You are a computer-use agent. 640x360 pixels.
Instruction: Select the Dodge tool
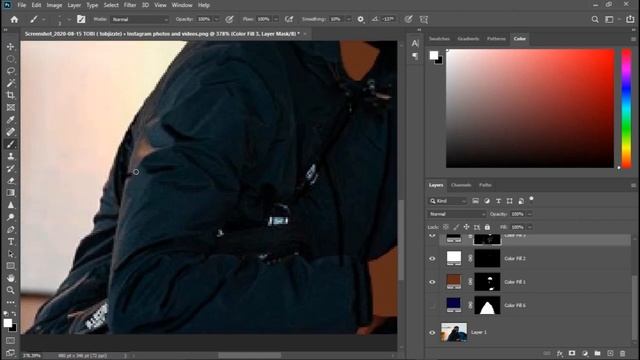(11, 217)
